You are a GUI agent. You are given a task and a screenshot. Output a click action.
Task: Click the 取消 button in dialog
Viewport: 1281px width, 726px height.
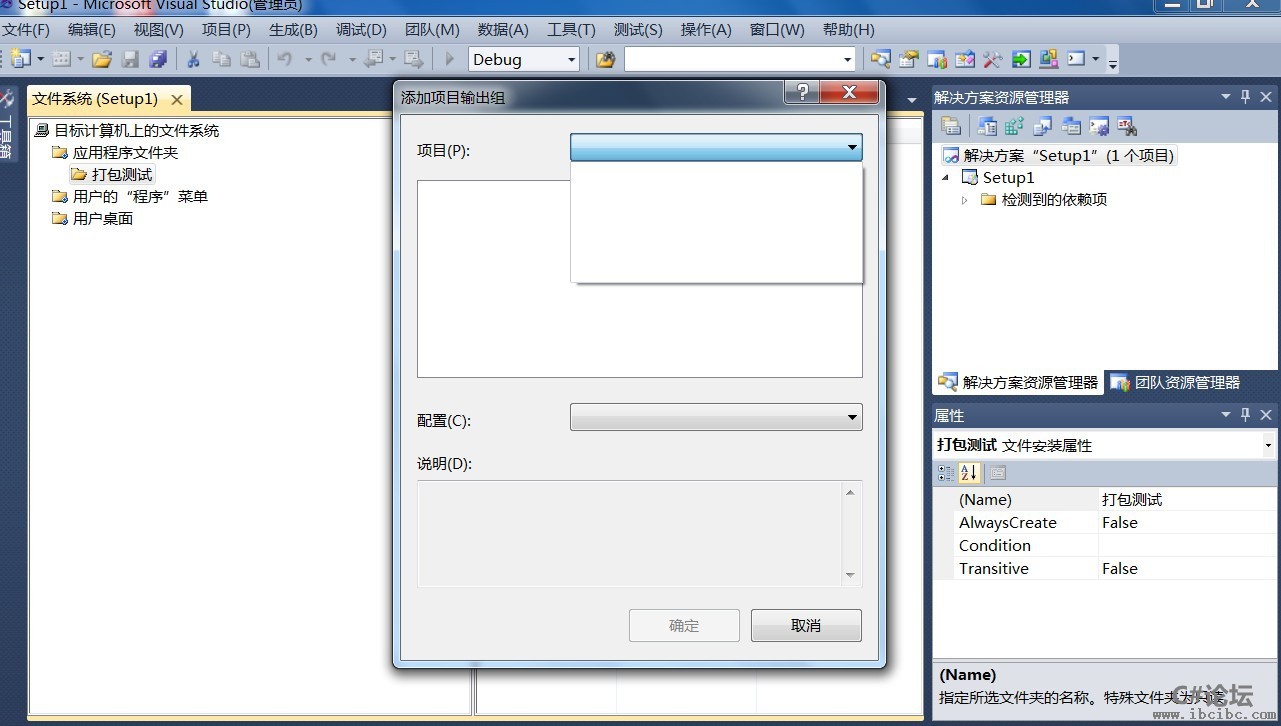click(806, 625)
